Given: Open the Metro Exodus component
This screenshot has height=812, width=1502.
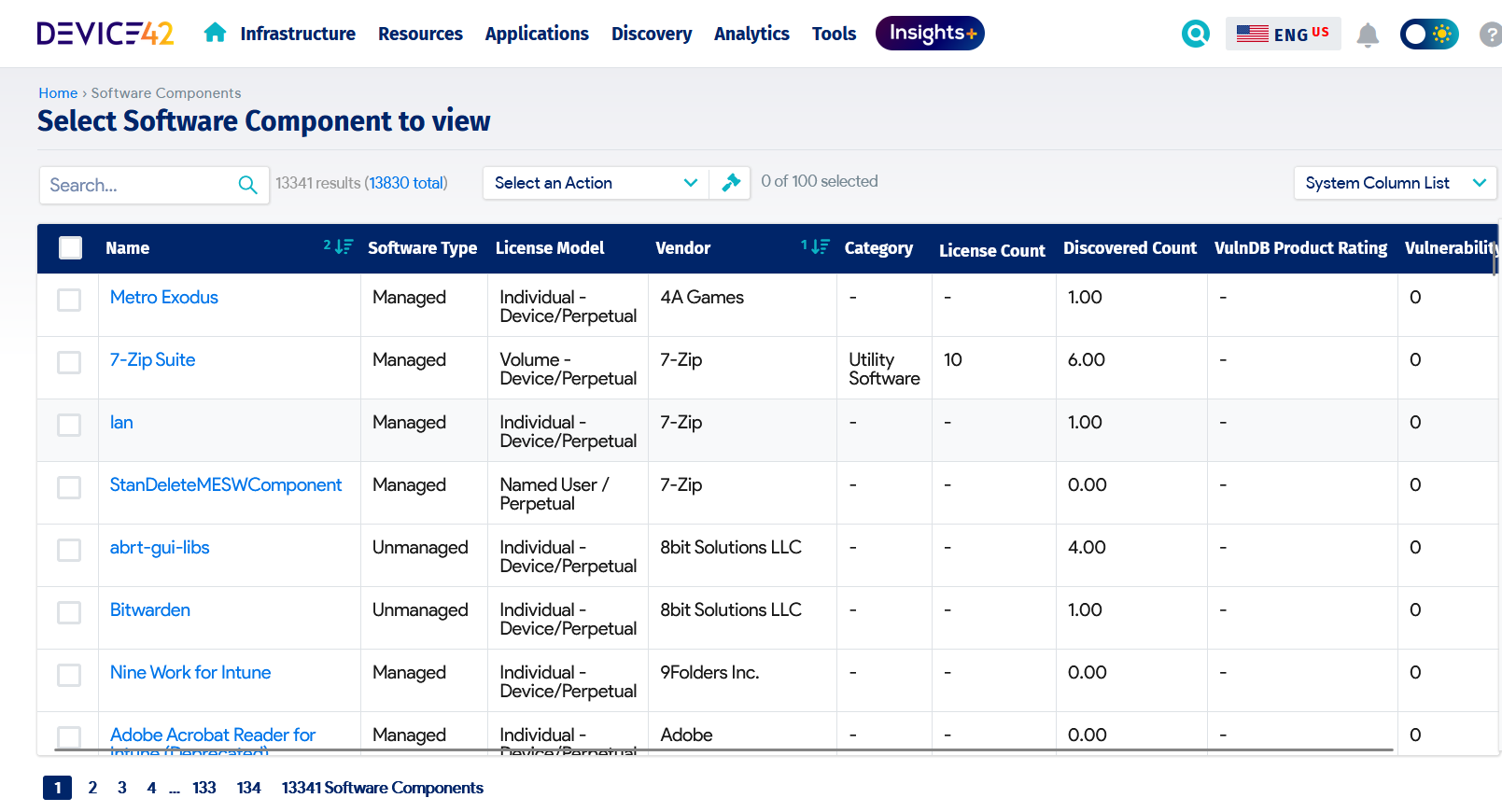Looking at the screenshot, I should (x=164, y=297).
